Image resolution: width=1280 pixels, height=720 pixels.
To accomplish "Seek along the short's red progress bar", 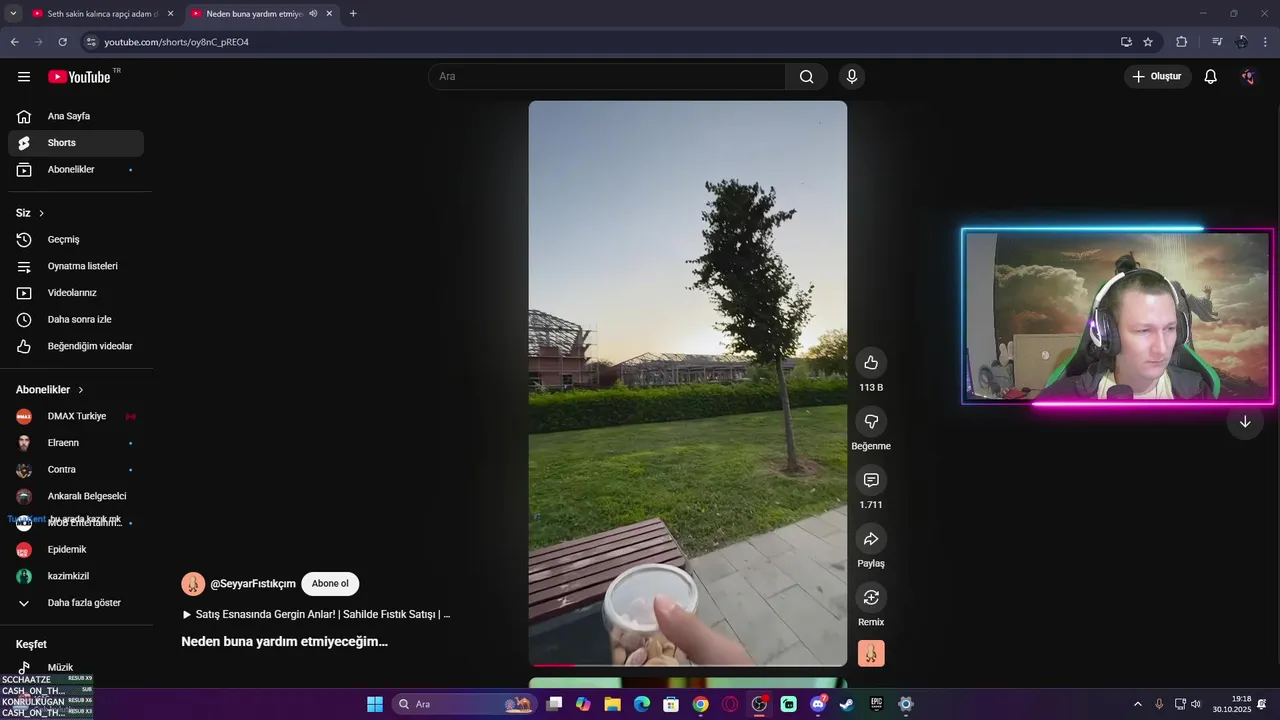I will tap(688, 664).
